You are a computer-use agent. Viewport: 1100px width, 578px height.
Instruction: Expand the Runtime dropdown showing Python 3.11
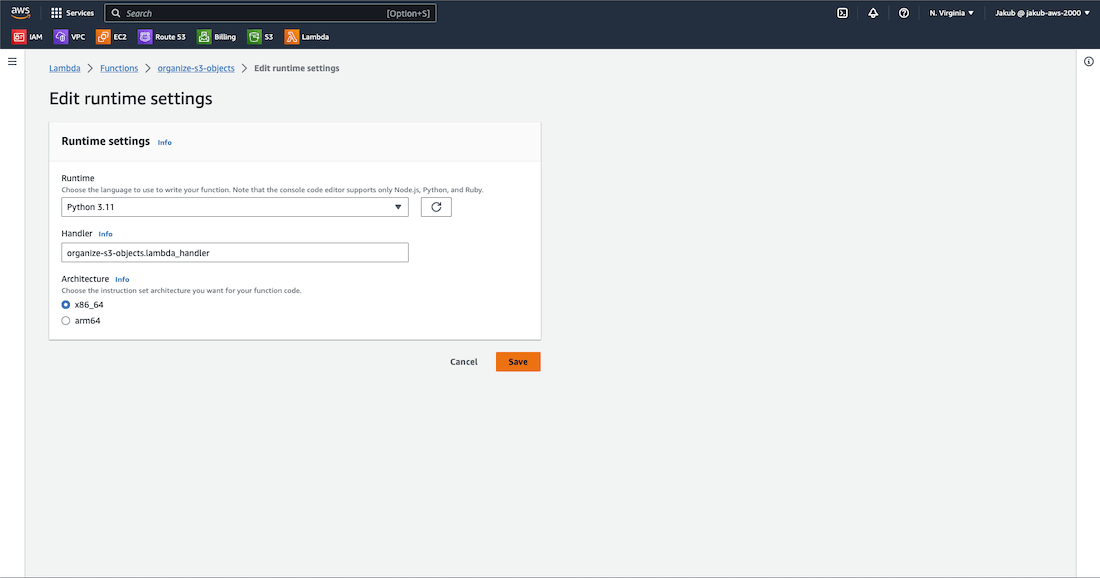coord(234,207)
